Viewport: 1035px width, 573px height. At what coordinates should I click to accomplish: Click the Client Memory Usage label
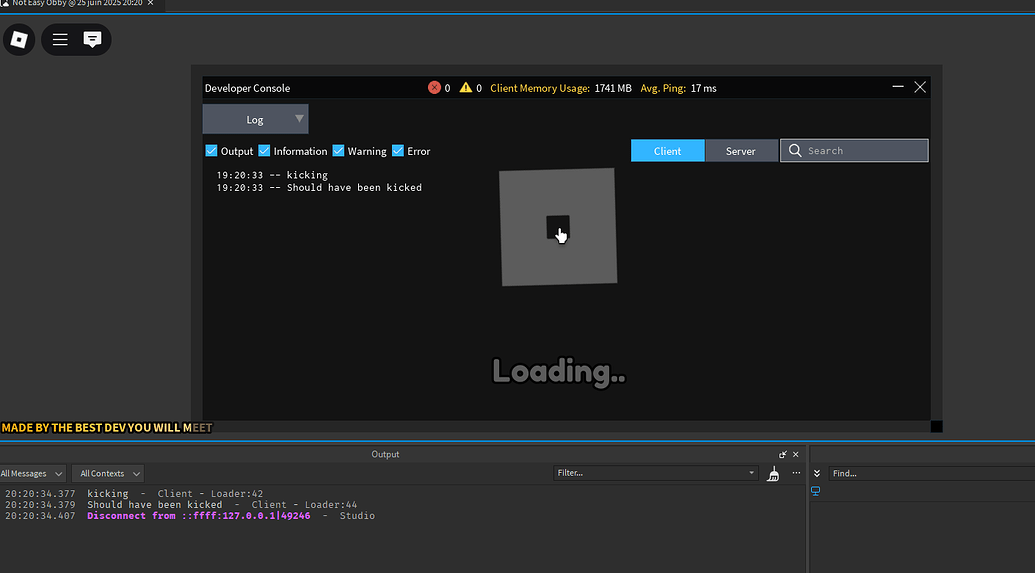coord(540,88)
